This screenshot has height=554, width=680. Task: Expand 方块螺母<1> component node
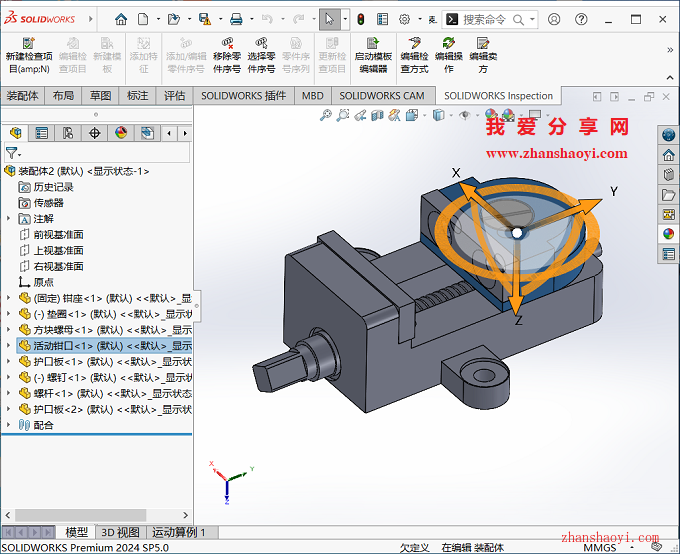(8, 329)
